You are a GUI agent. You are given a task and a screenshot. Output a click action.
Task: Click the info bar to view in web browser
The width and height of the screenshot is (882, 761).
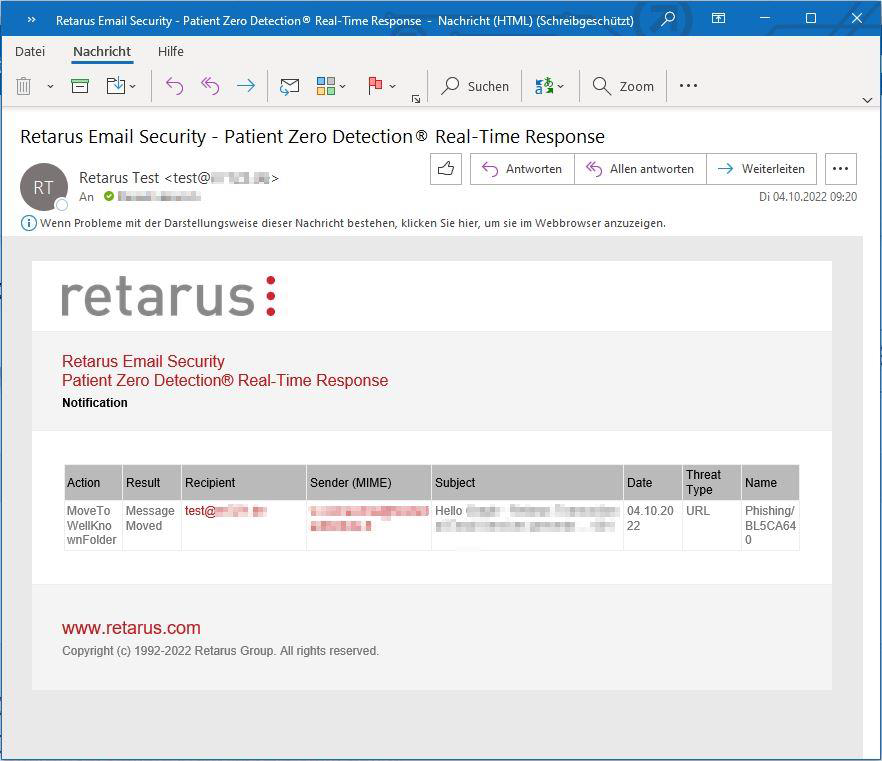352,223
